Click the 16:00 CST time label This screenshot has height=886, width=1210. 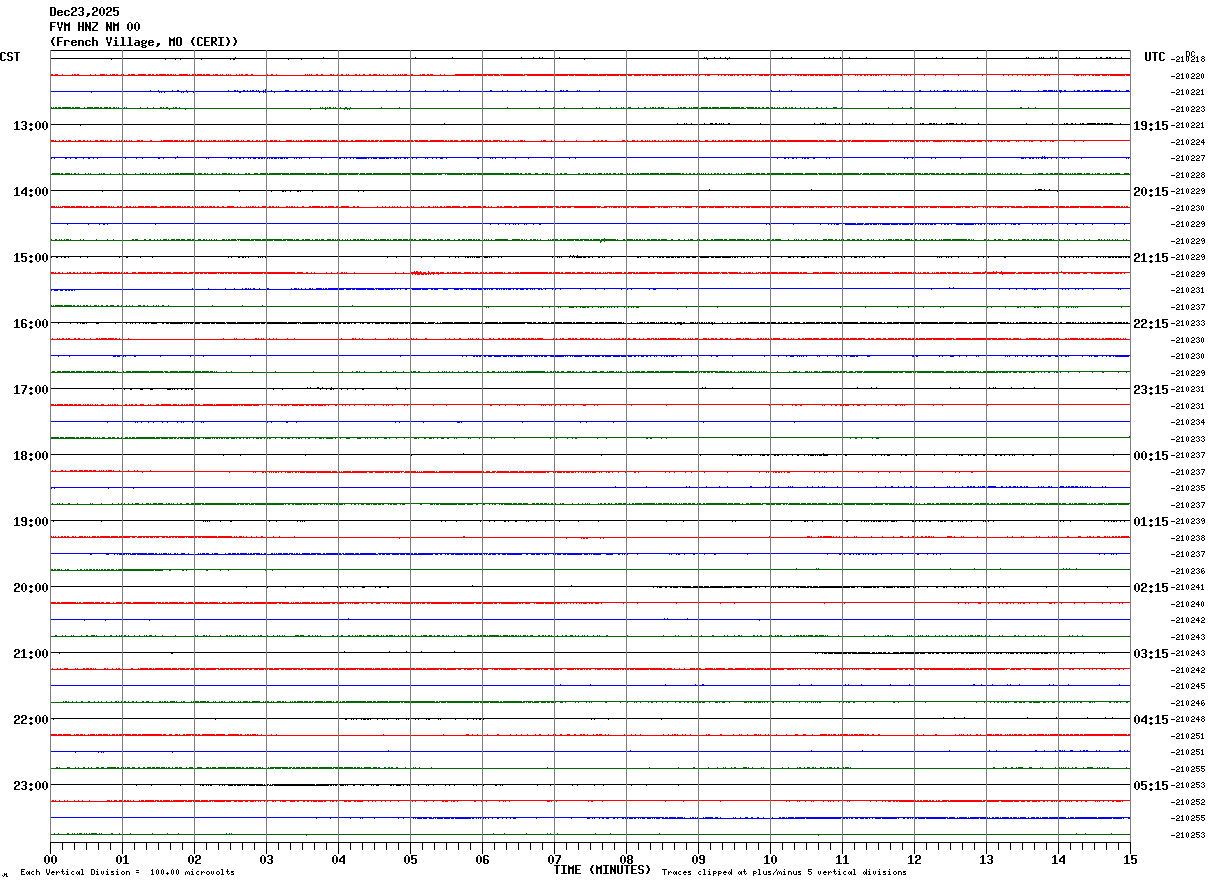[x=31, y=323]
